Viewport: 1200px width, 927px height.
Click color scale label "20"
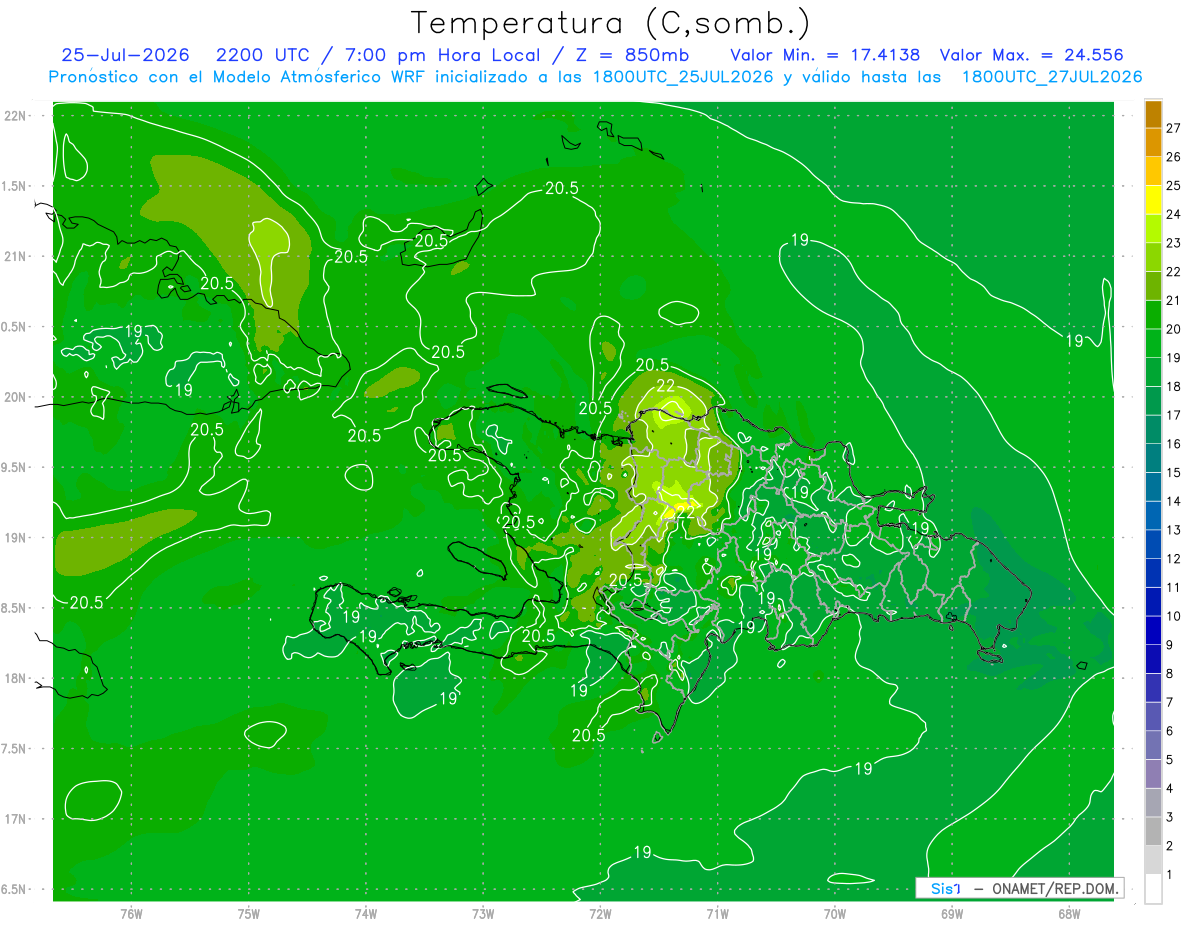1173,329
